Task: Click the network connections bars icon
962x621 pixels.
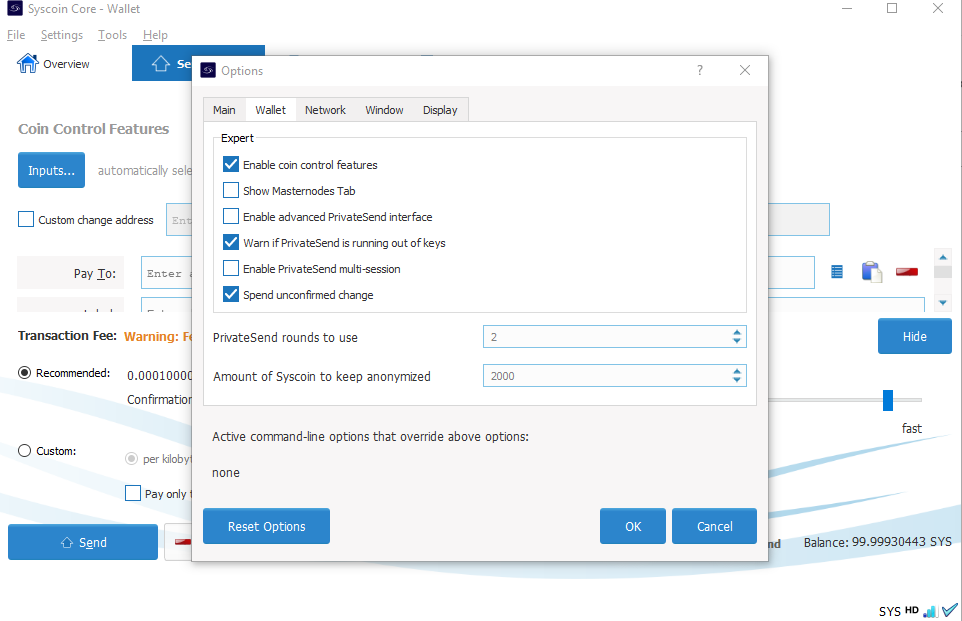Action: coord(930,611)
